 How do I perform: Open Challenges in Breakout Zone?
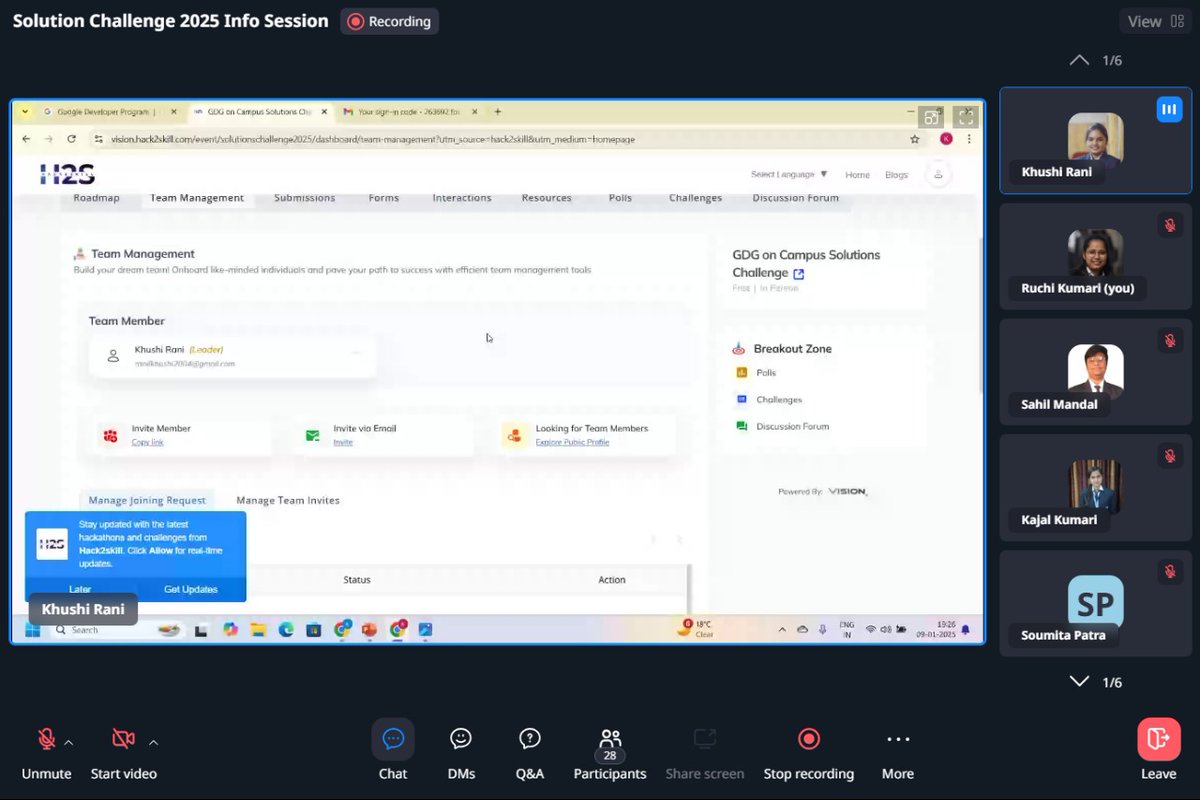tap(779, 400)
